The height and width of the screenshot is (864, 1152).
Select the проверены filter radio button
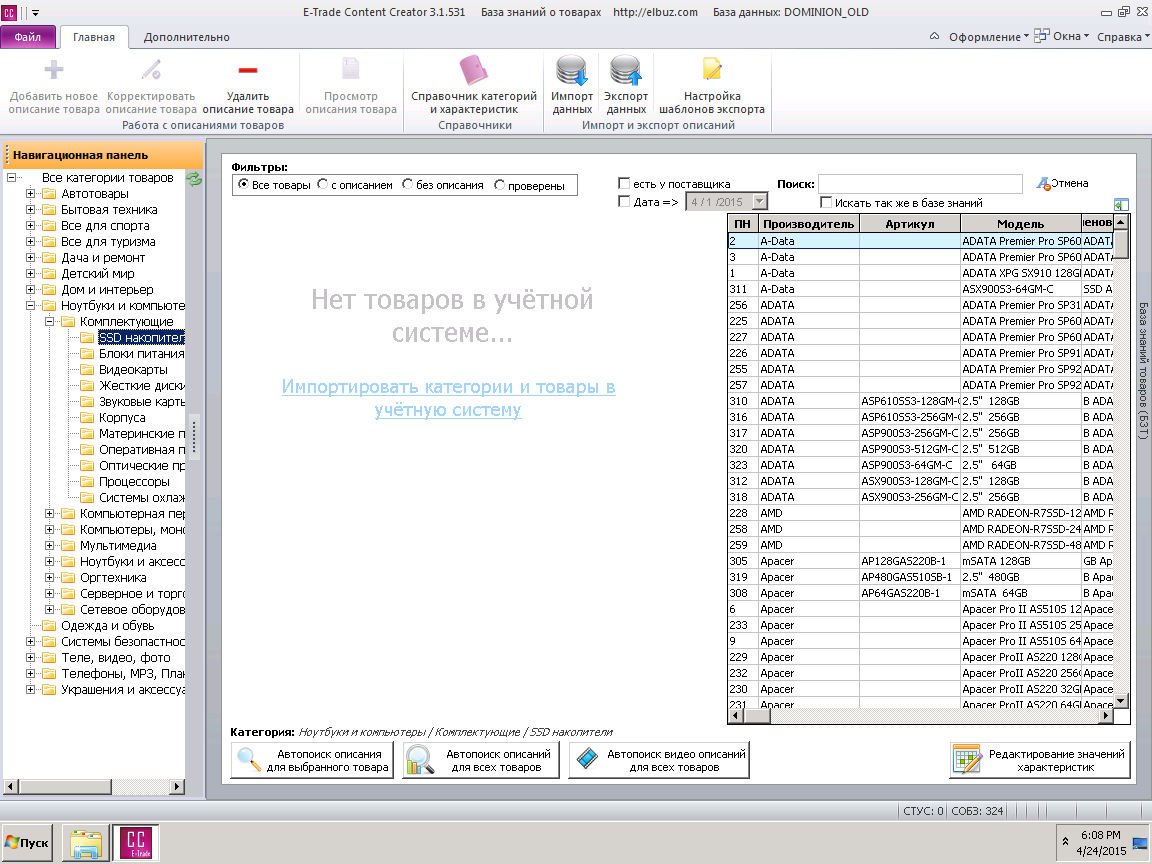[500, 185]
